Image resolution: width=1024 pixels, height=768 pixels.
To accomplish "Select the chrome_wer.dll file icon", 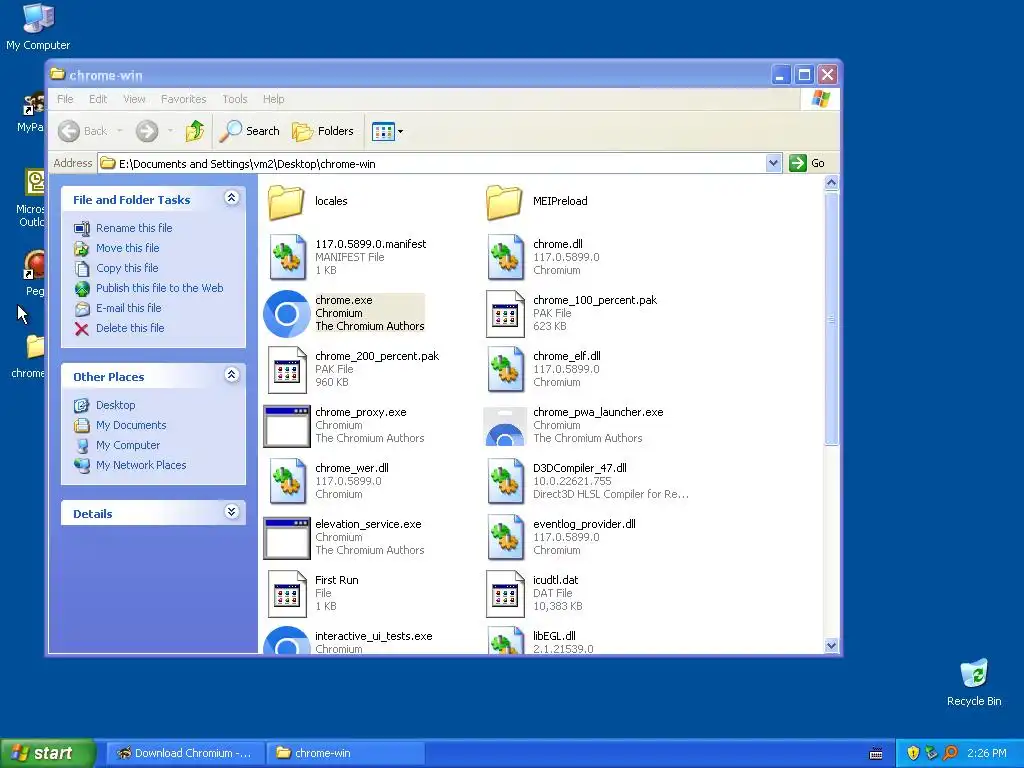I will [287, 481].
